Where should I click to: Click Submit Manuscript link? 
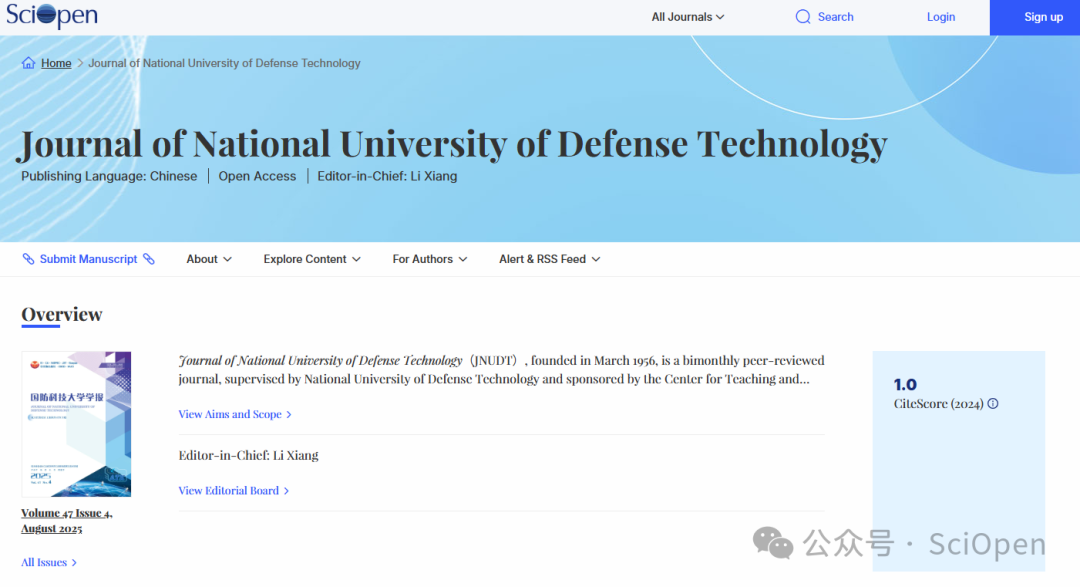pyautogui.click(x=88, y=259)
